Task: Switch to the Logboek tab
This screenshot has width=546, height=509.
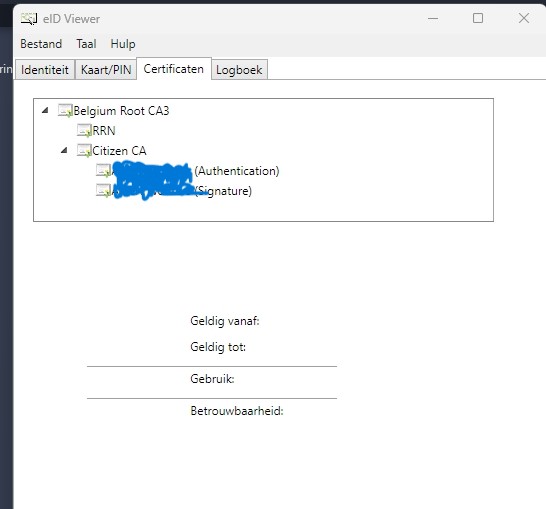Action: (x=239, y=70)
